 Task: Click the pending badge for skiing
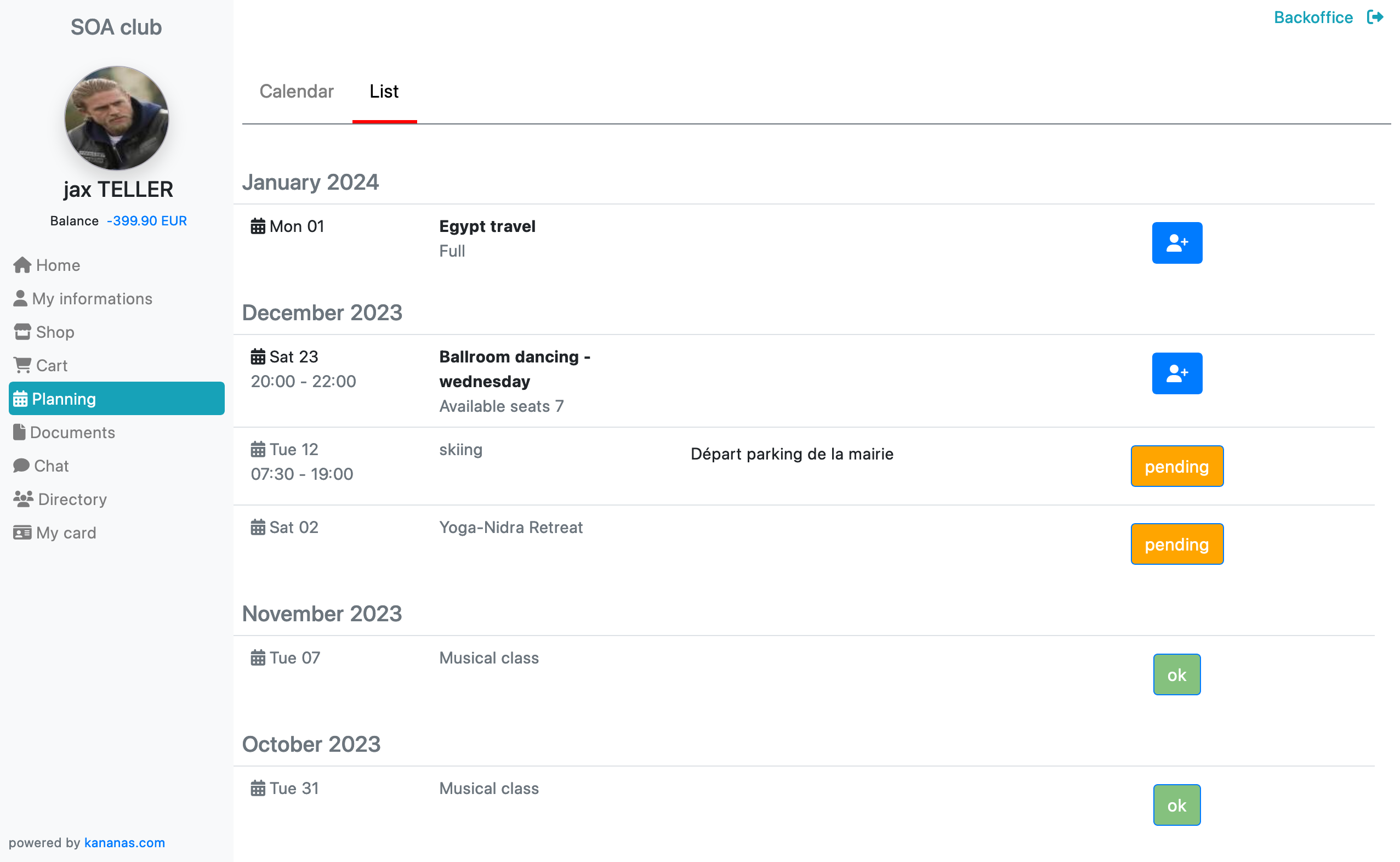pyautogui.click(x=1177, y=466)
